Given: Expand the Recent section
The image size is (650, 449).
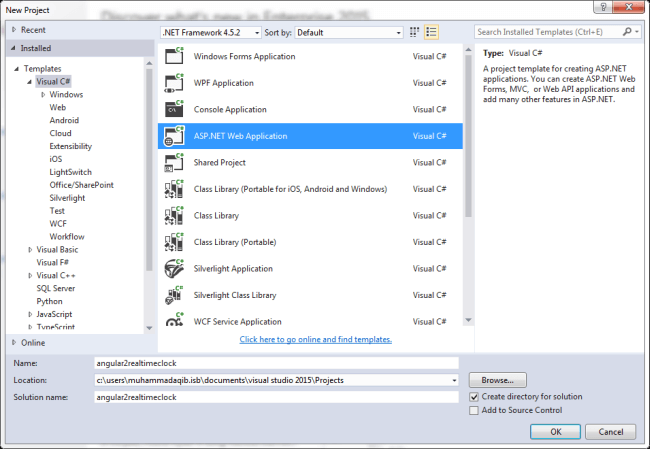Looking at the screenshot, I should point(14,29).
